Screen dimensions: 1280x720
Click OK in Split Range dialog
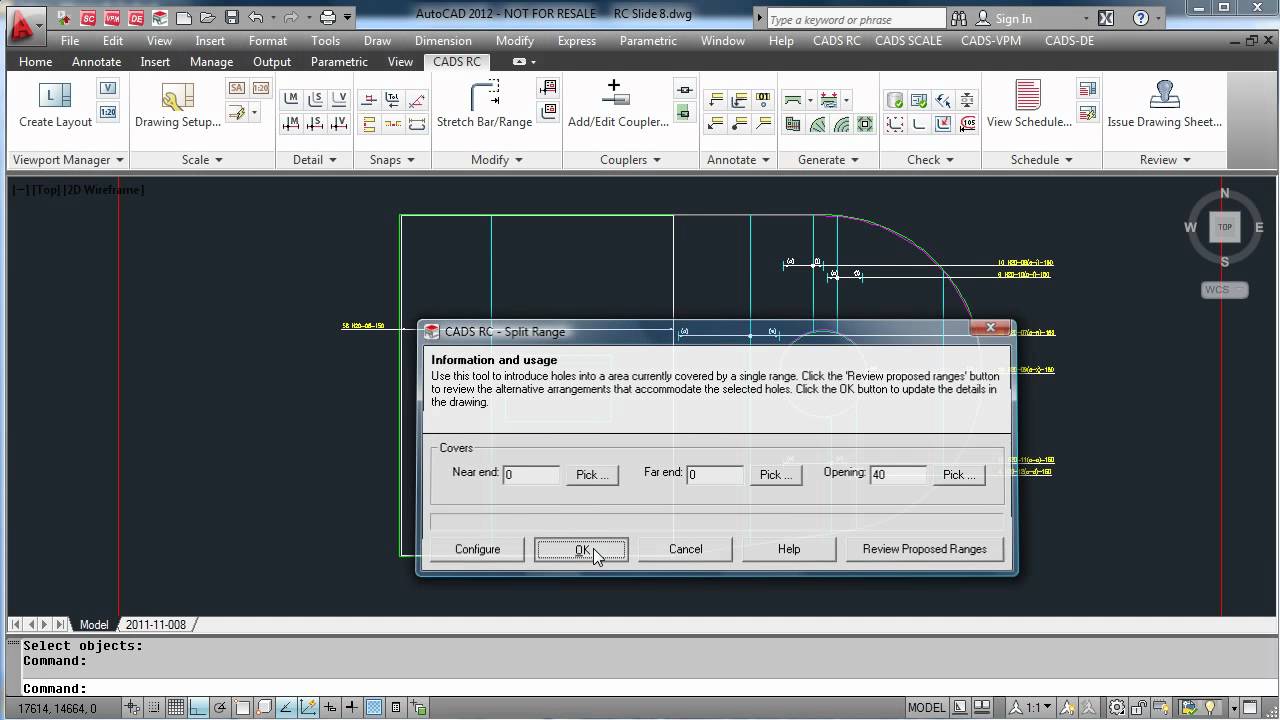click(x=581, y=549)
